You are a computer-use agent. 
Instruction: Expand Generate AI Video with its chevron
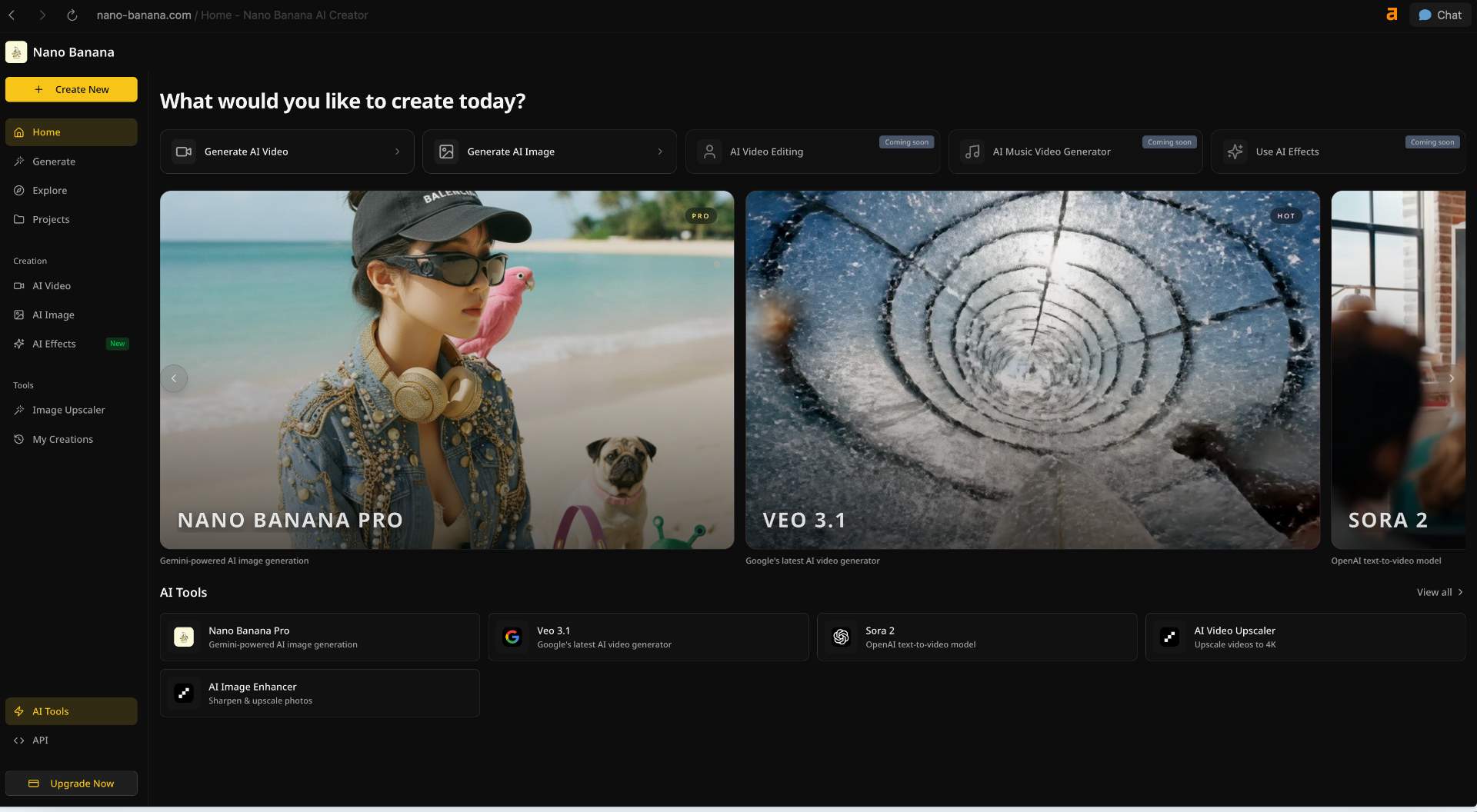pos(397,152)
